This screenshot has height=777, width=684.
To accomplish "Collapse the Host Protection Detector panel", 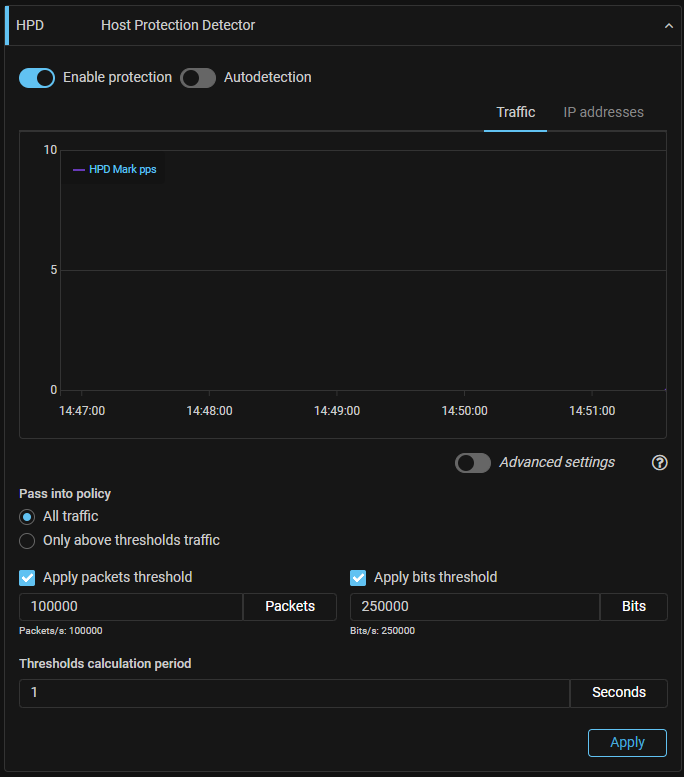I will [669, 26].
